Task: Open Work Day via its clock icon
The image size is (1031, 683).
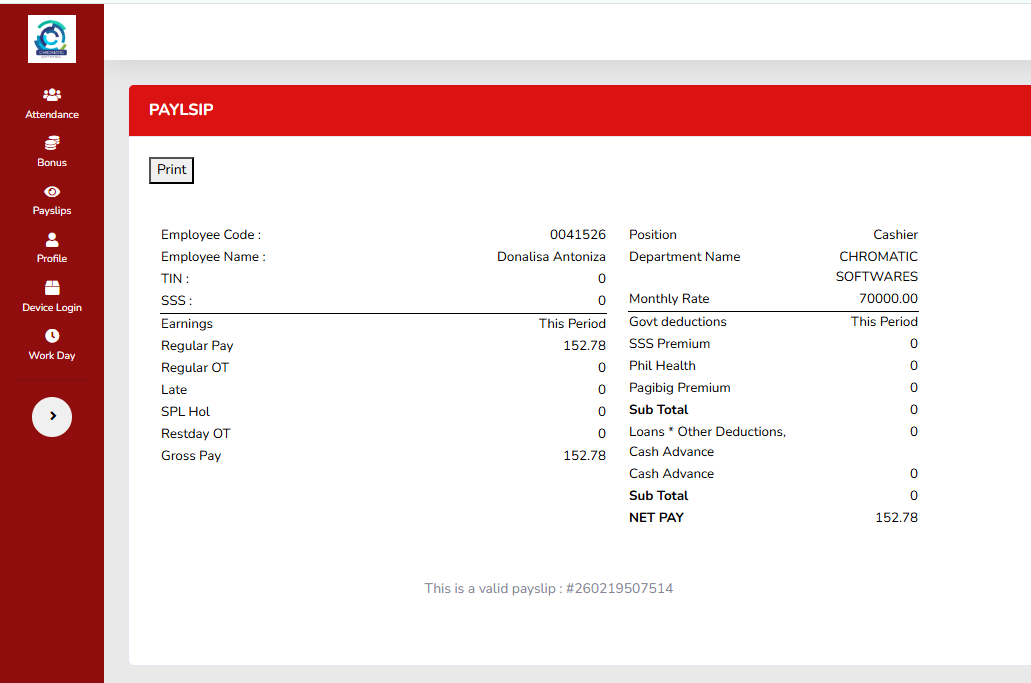Action: 52,336
